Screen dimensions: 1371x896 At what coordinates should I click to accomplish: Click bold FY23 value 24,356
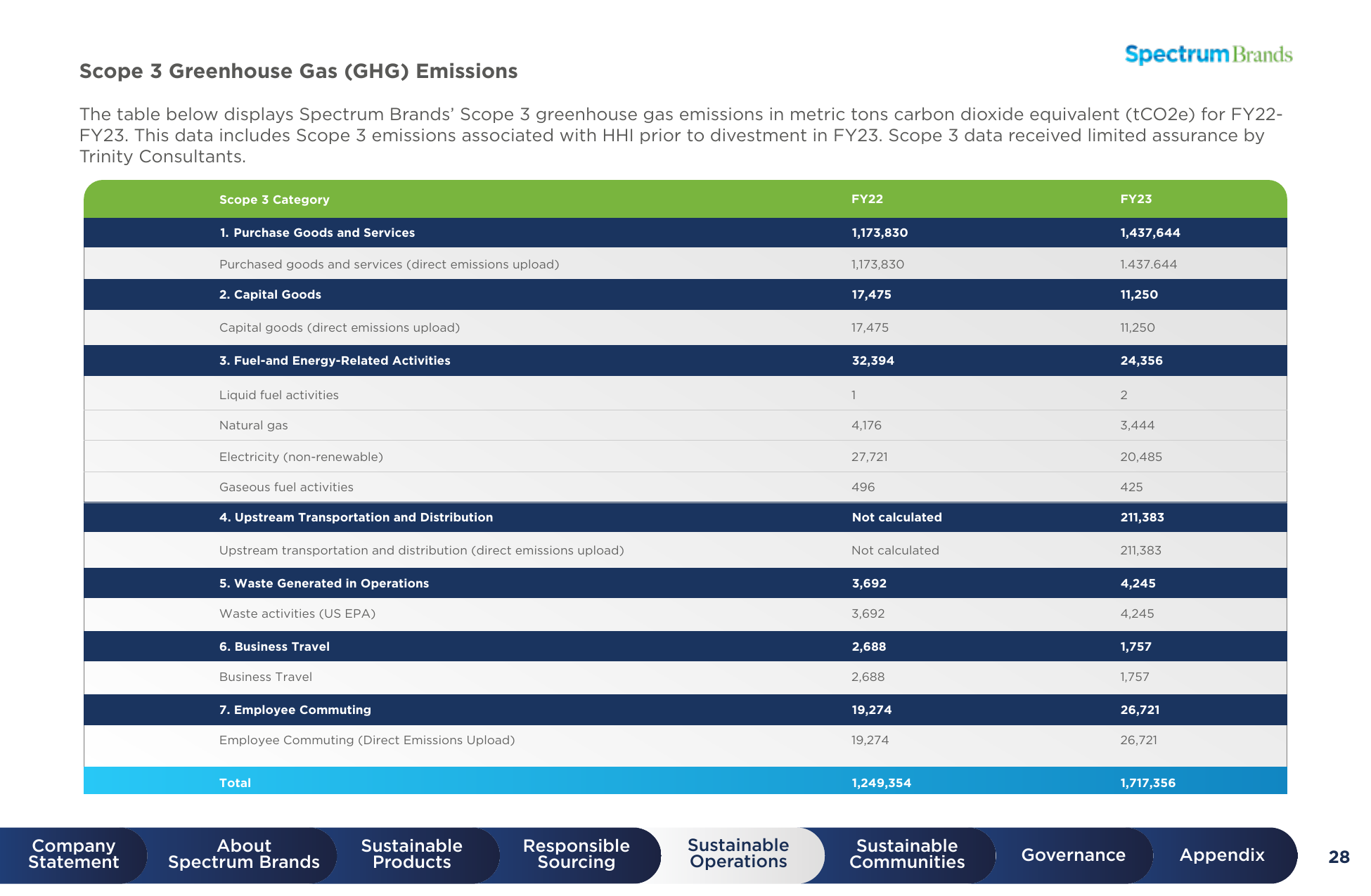tap(1141, 361)
